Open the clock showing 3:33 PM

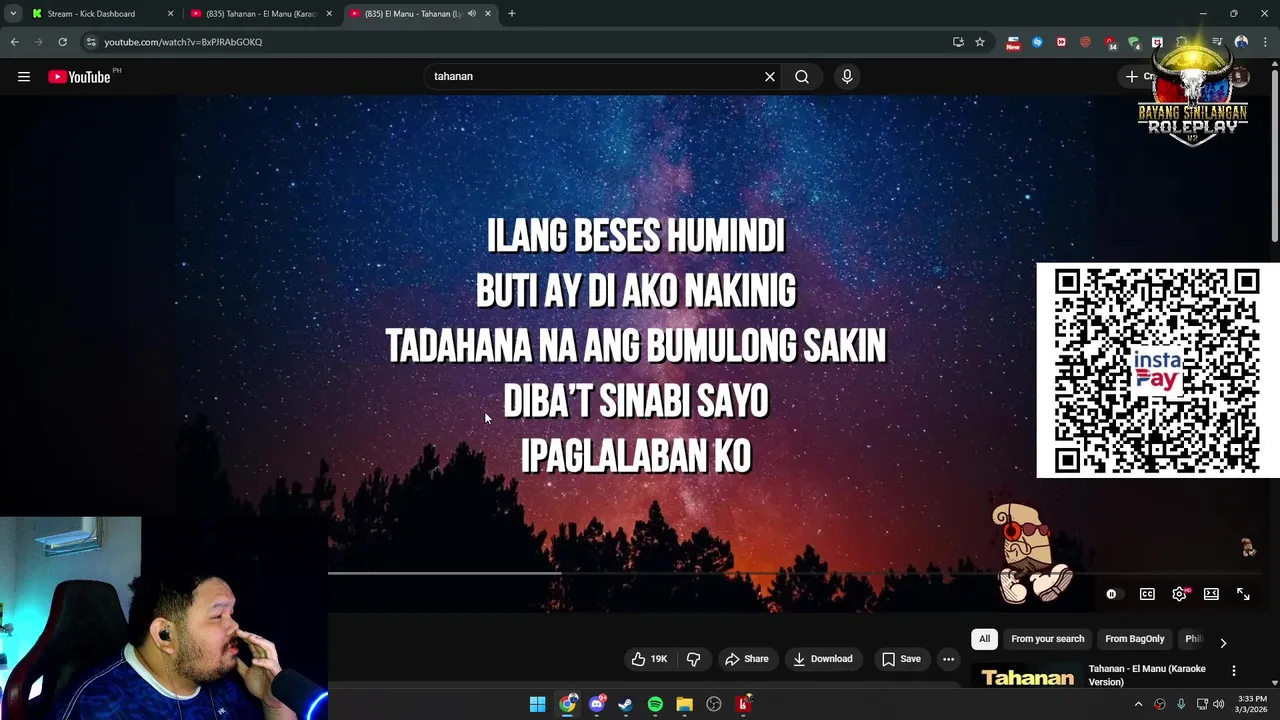point(1252,704)
